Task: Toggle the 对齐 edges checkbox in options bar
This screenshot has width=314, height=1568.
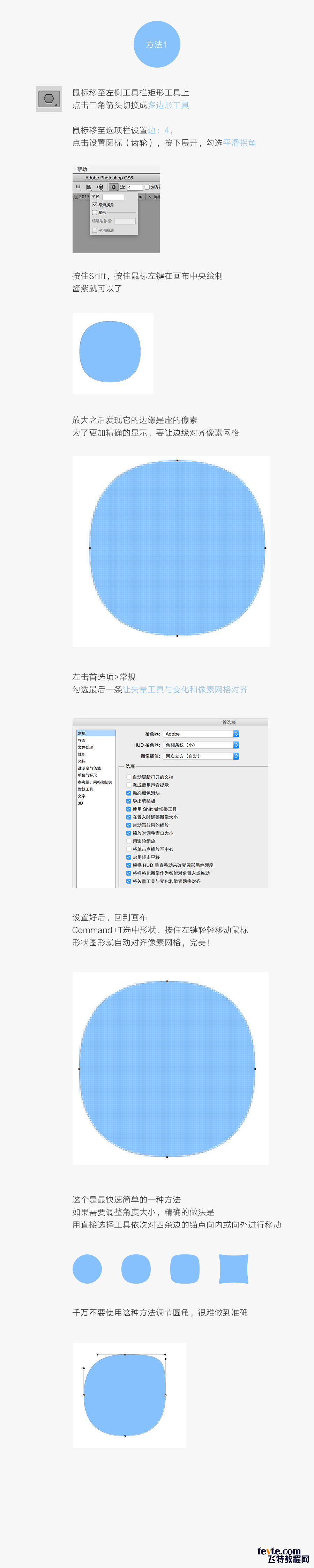Action: click(x=147, y=187)
